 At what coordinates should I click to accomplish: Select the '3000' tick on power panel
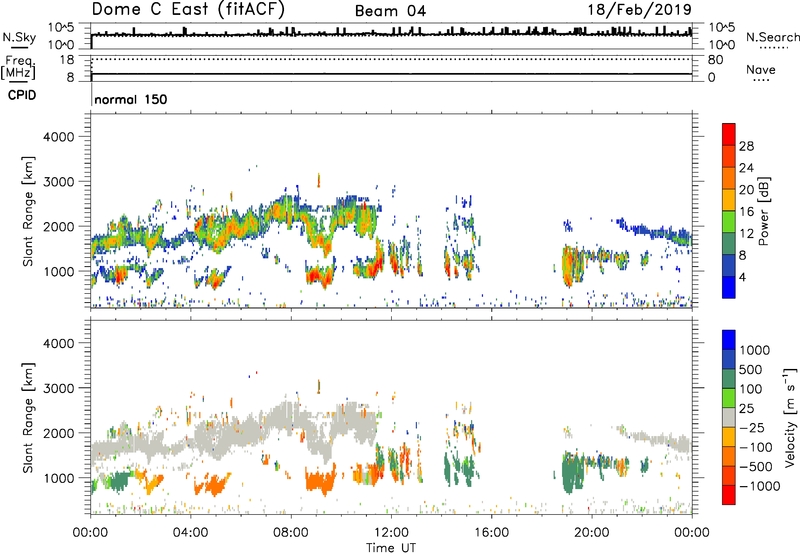coord(58,182)
